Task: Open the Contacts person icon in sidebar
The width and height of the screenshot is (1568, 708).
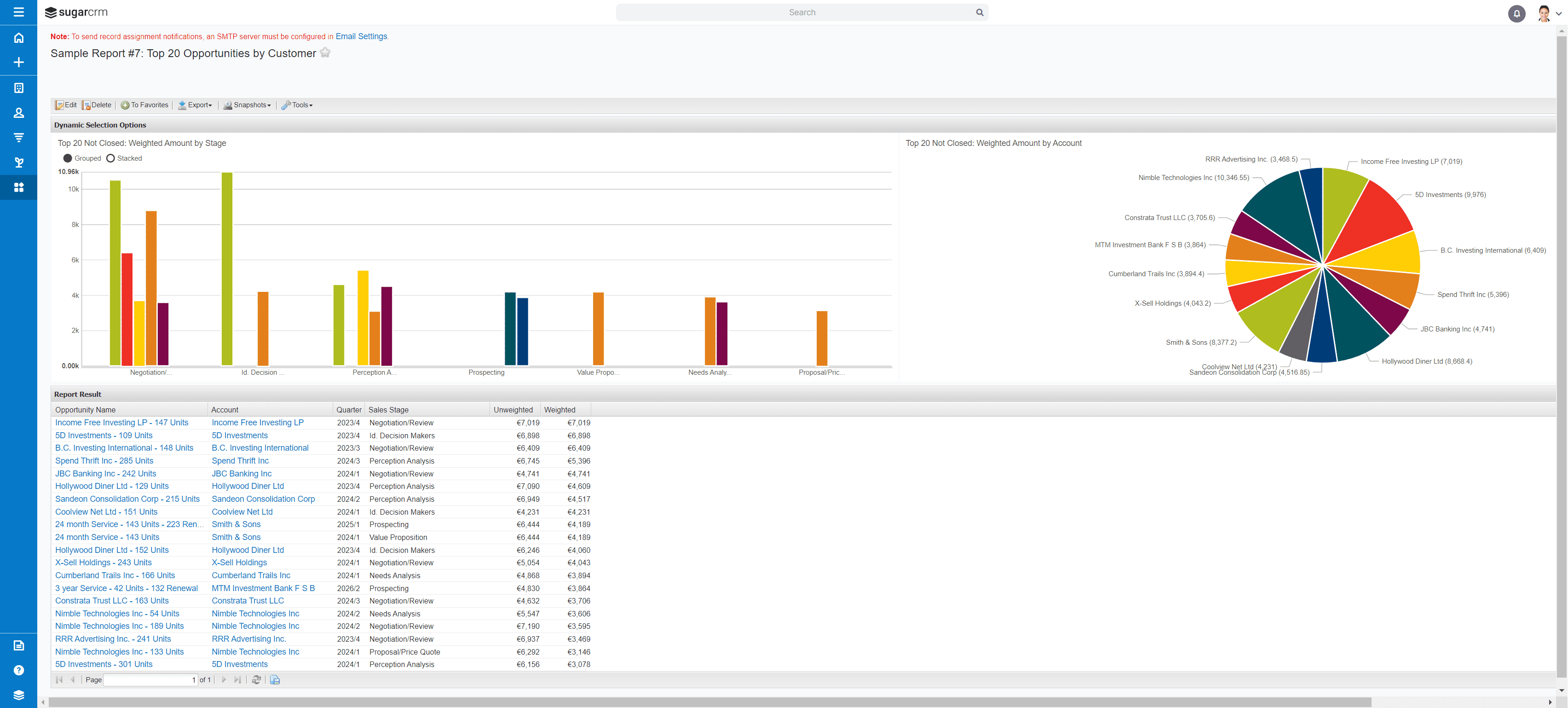Action: pyautogui.click(x=18, y=113)
